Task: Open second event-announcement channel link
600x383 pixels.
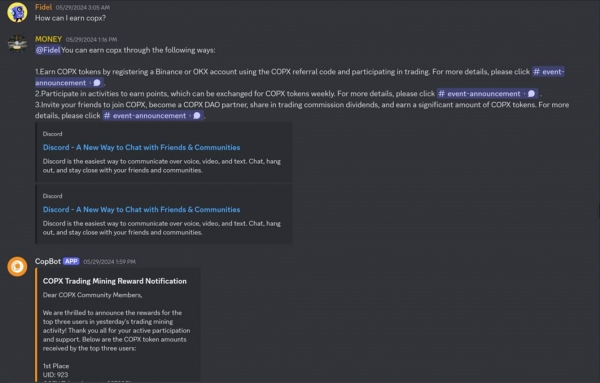Action: [487, 94]
